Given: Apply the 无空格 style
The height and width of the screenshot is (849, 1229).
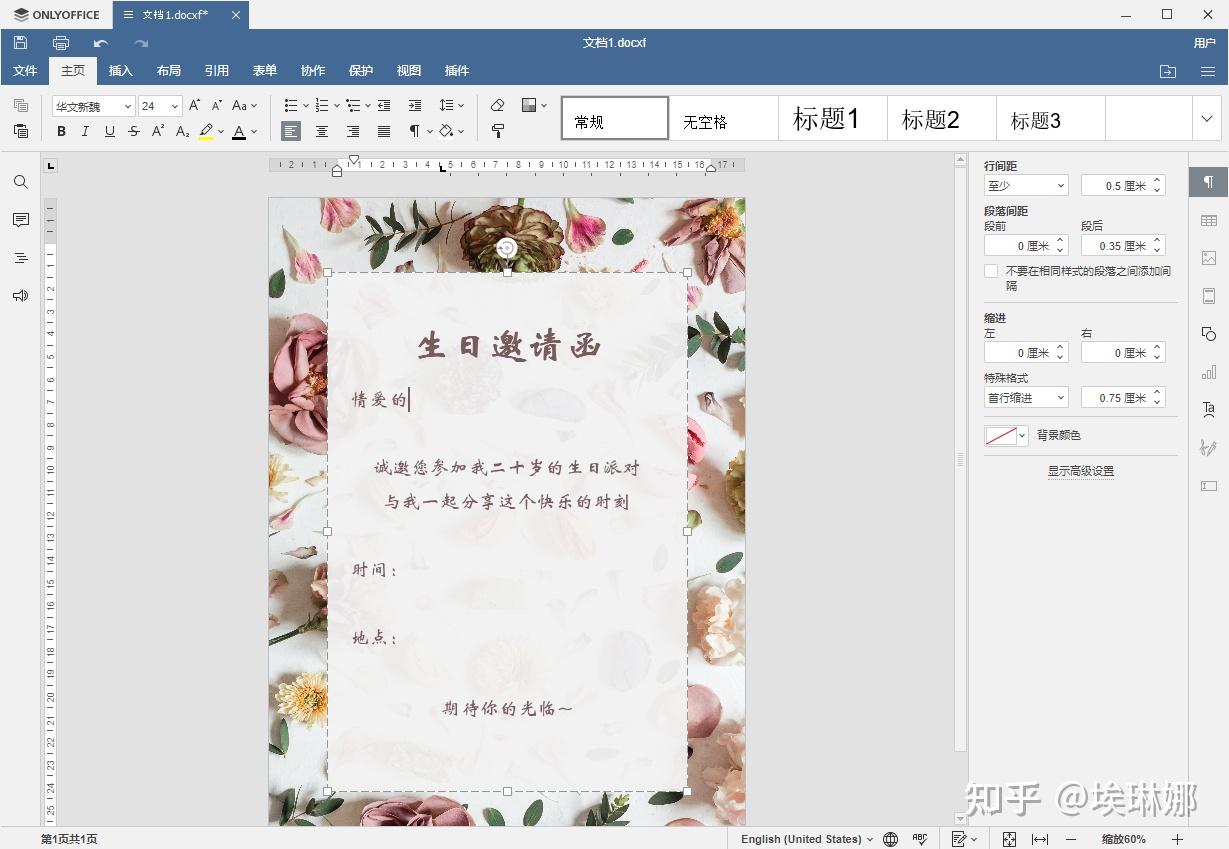Looking at the screenshot, I should click(723, 118).
